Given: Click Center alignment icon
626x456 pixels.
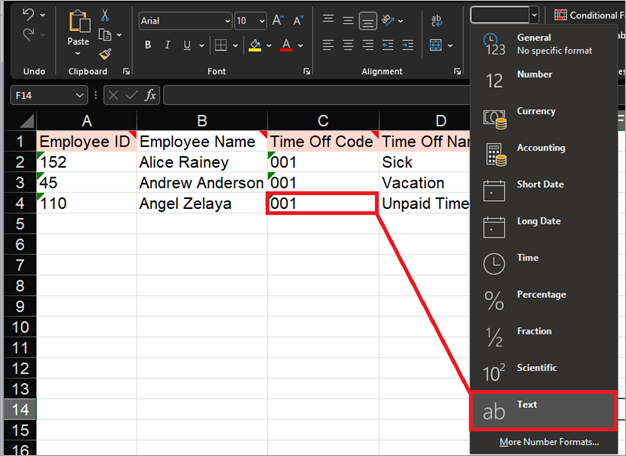Looking at the screenshot, I should [x=348, y=45].
